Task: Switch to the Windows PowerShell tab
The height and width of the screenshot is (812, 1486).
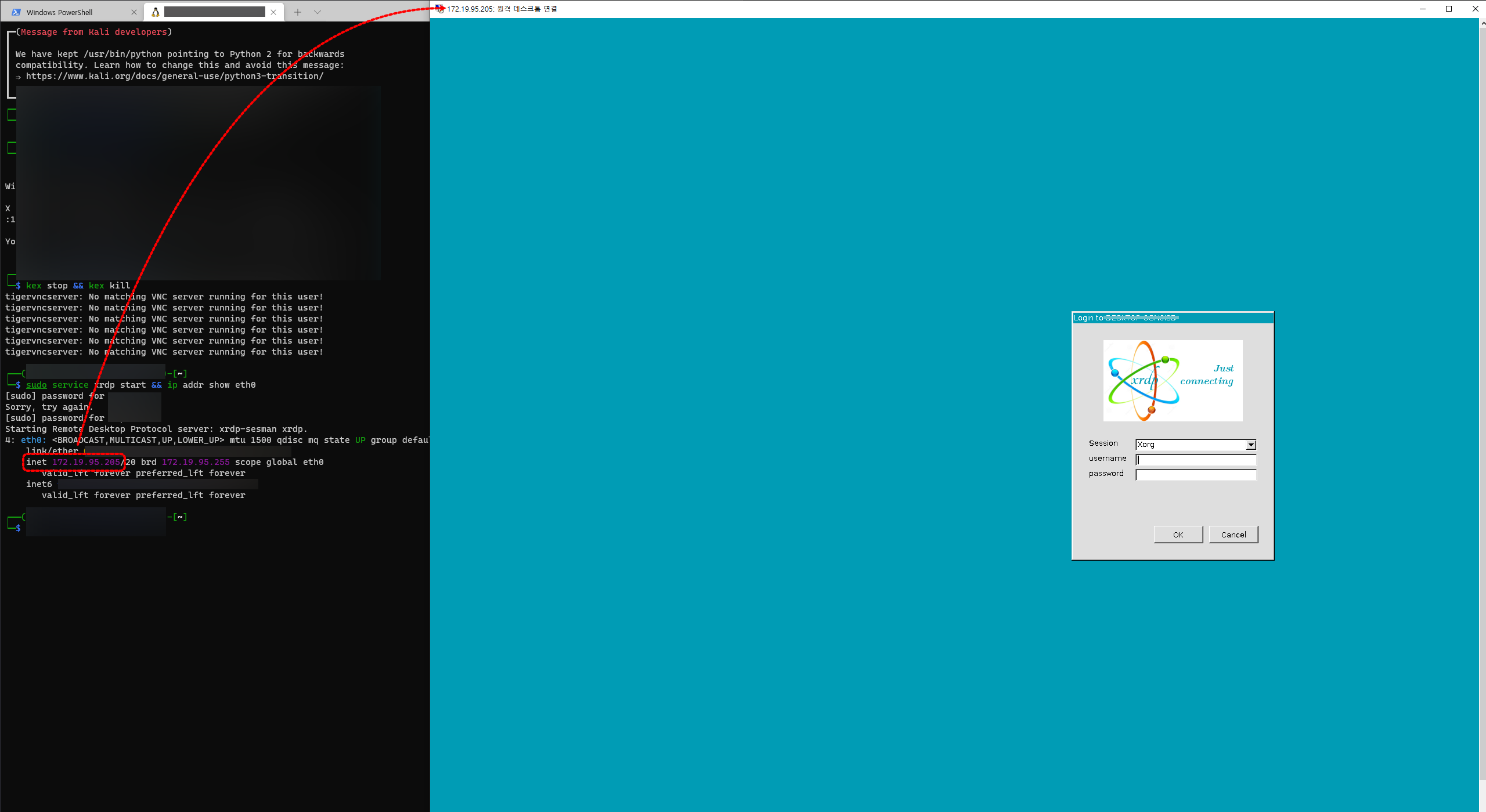Action: 59,12
